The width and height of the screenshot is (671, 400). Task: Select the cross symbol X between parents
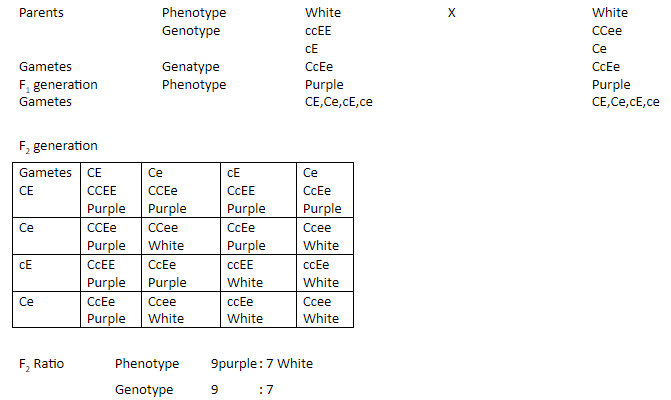click(x=452, y=13)
